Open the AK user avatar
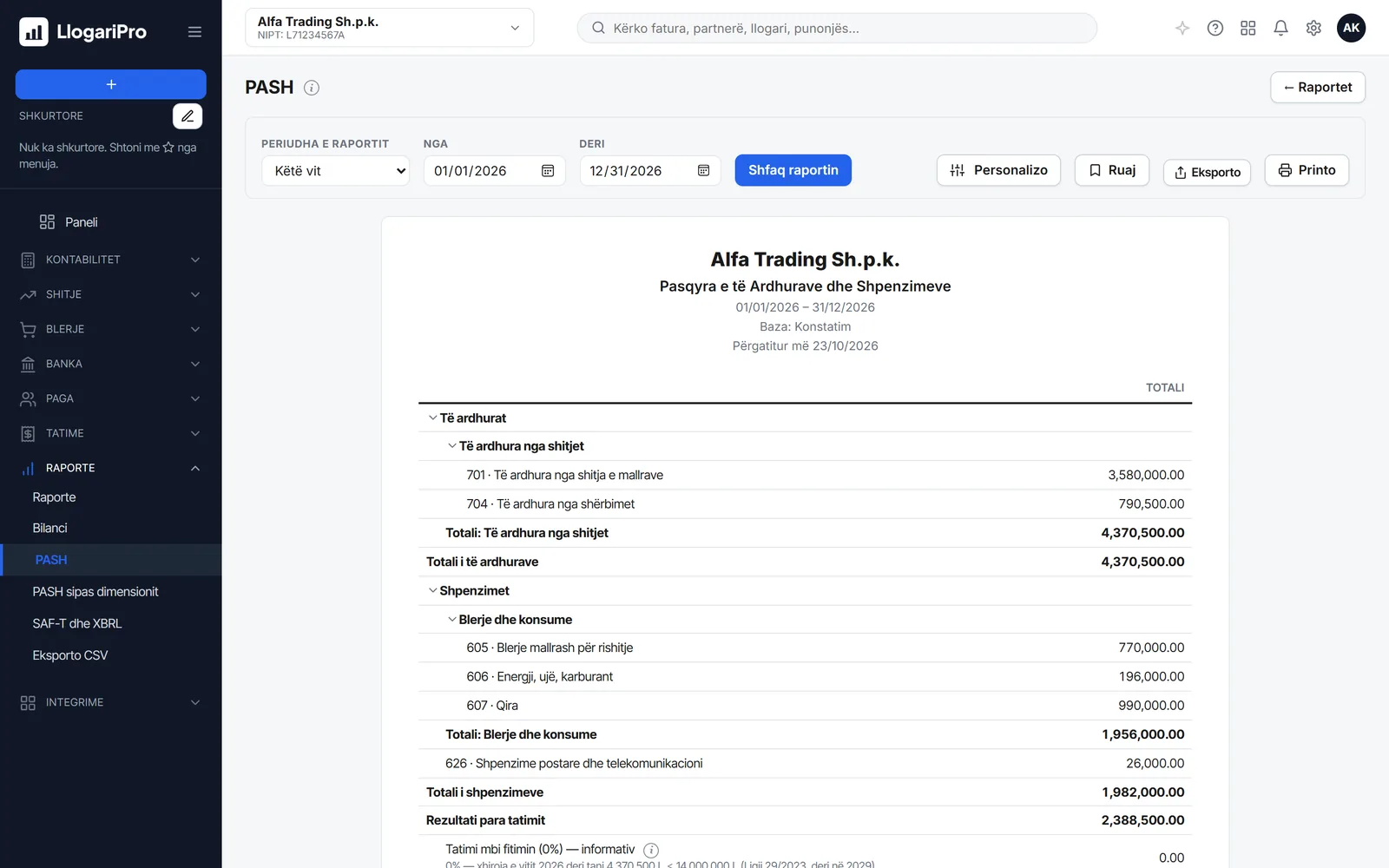 (x=1351, y=28)
